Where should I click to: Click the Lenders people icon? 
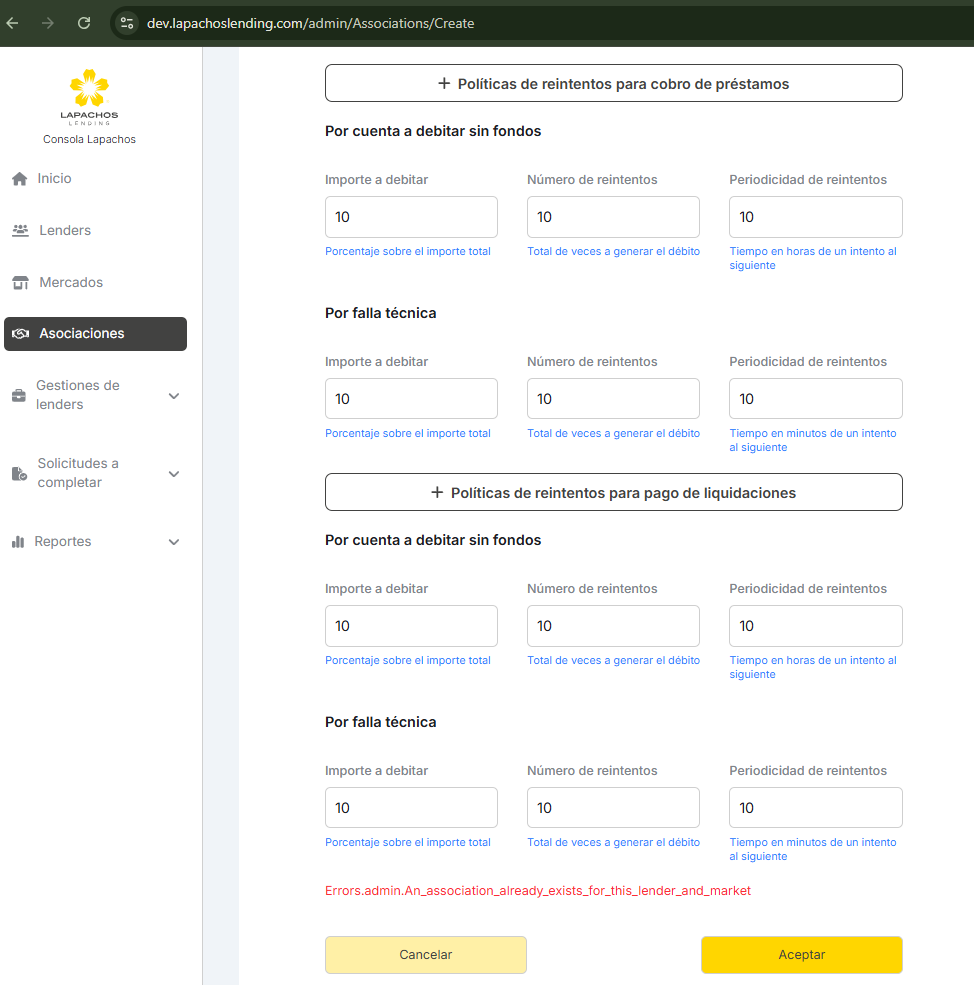pos(20,231)
